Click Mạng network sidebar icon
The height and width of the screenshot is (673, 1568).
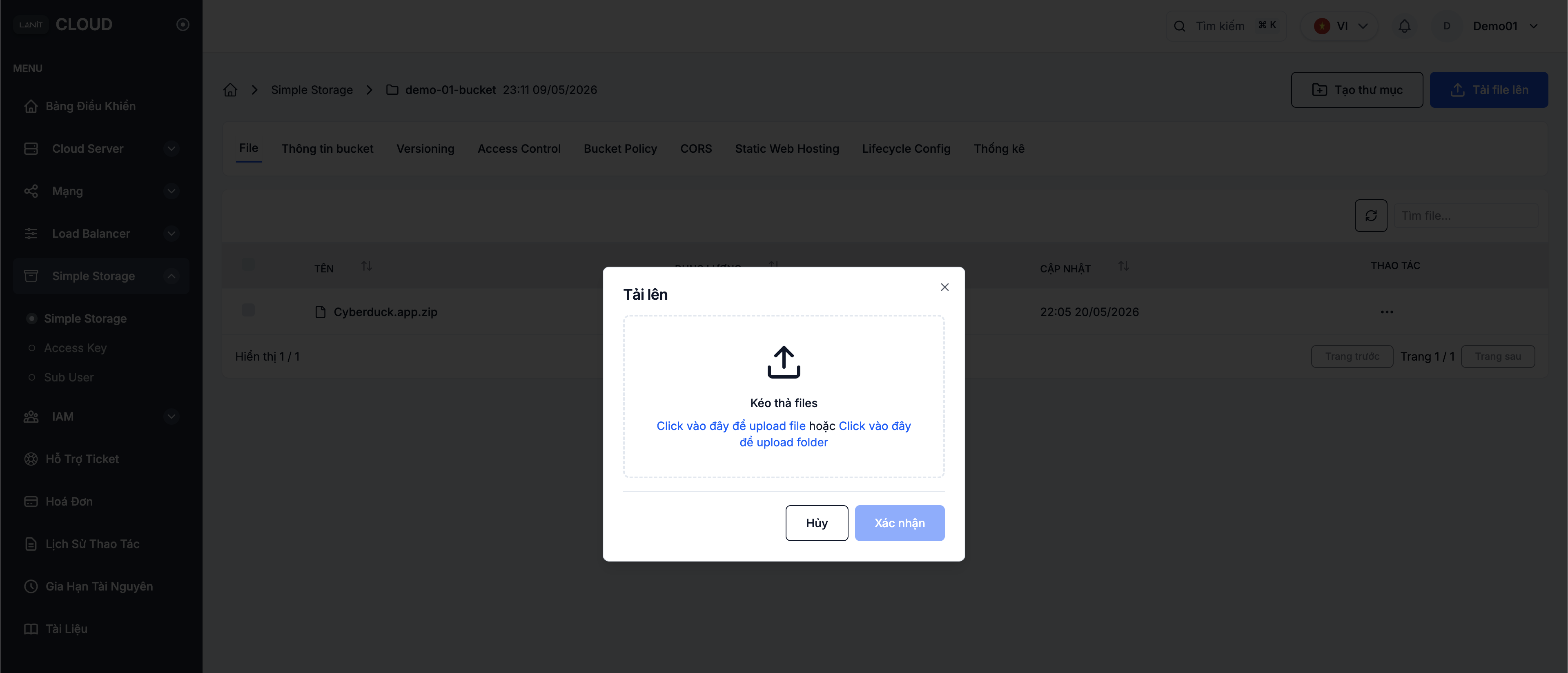click(31, 191)
